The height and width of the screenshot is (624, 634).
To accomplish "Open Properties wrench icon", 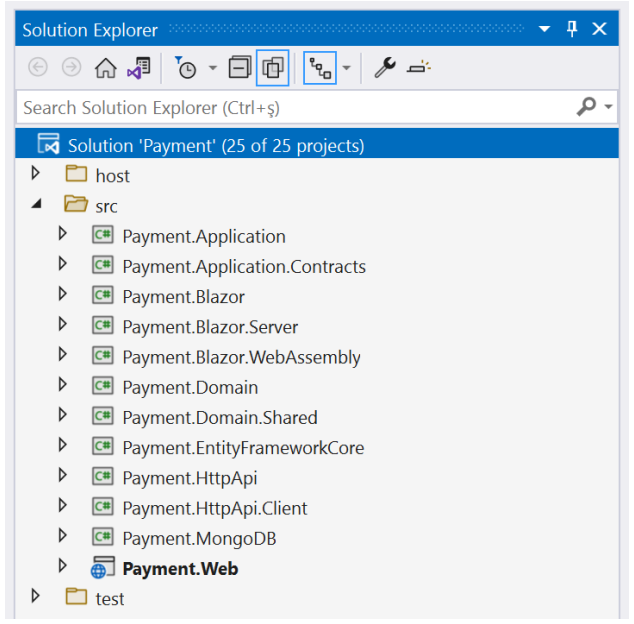I will (x=385, y=68).
